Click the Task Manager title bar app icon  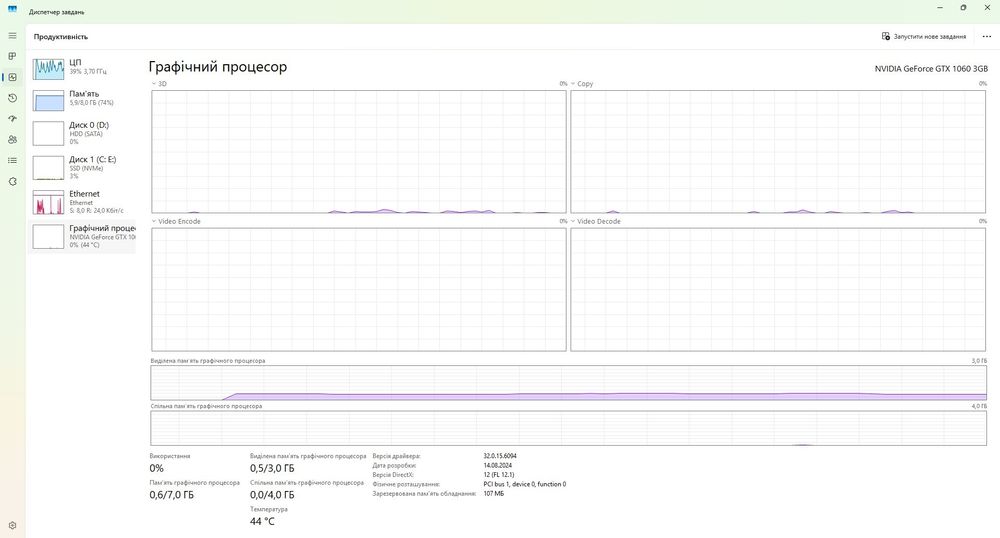tap(12, 10)
